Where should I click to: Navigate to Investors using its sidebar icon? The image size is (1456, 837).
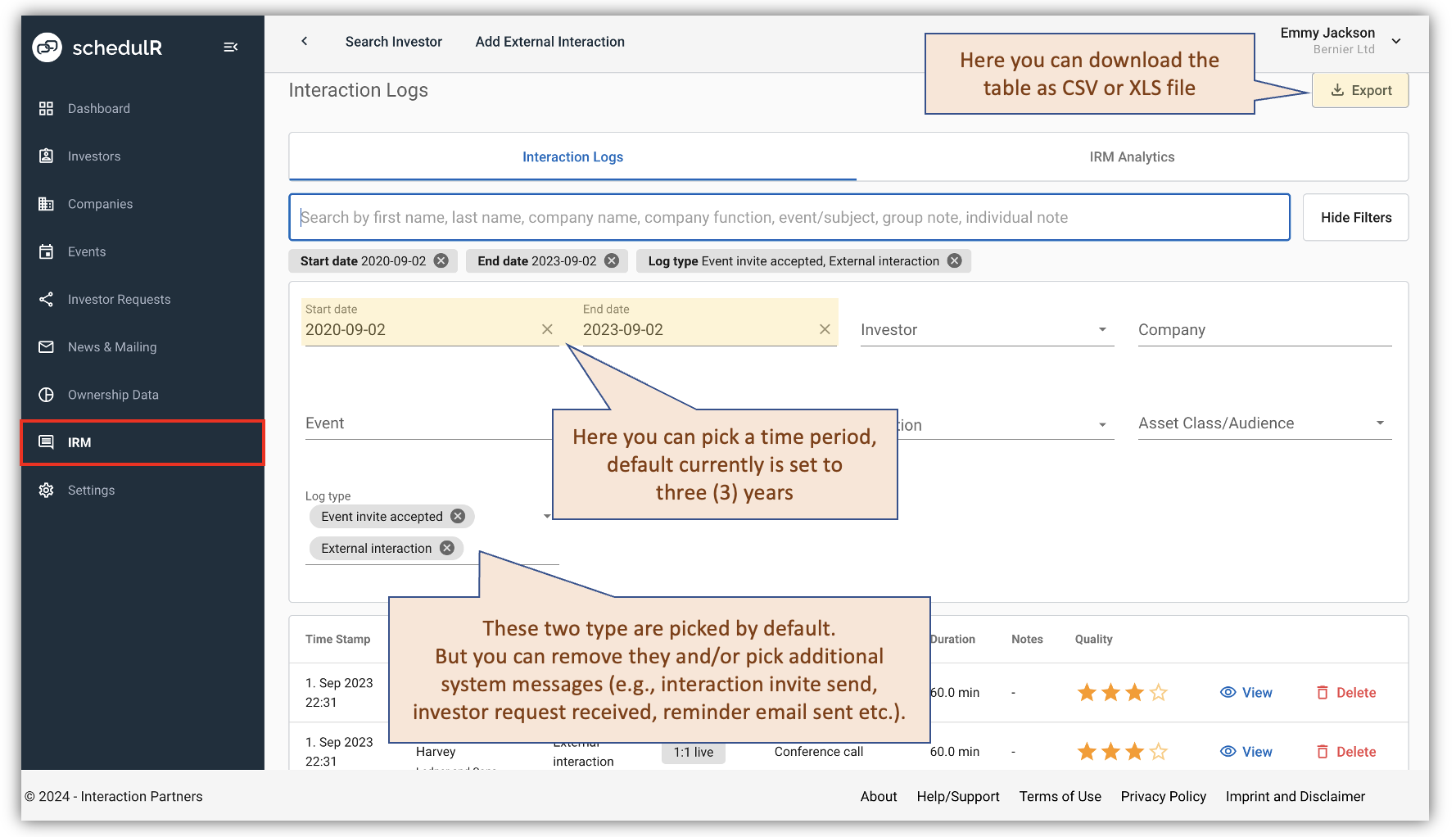93,156
